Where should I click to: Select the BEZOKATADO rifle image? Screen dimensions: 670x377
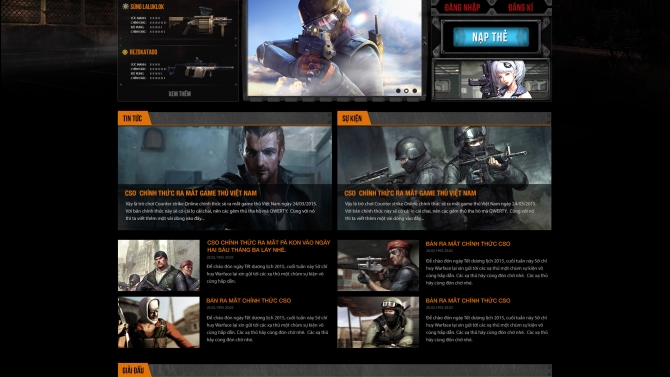click(x=201, y=68)
